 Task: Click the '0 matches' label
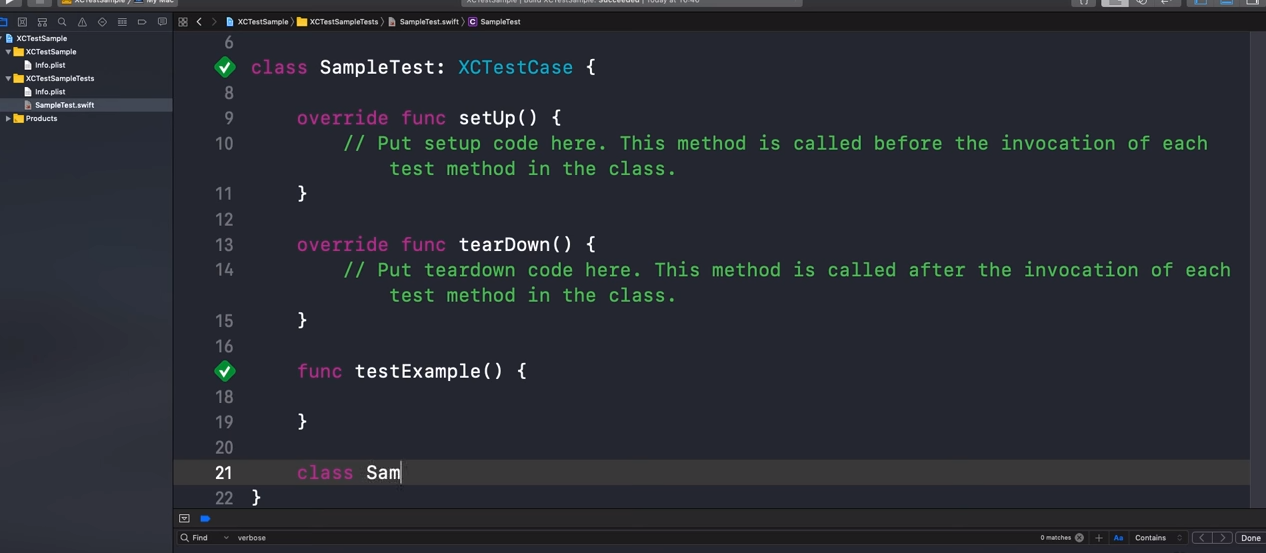(x=1055, y=538)
